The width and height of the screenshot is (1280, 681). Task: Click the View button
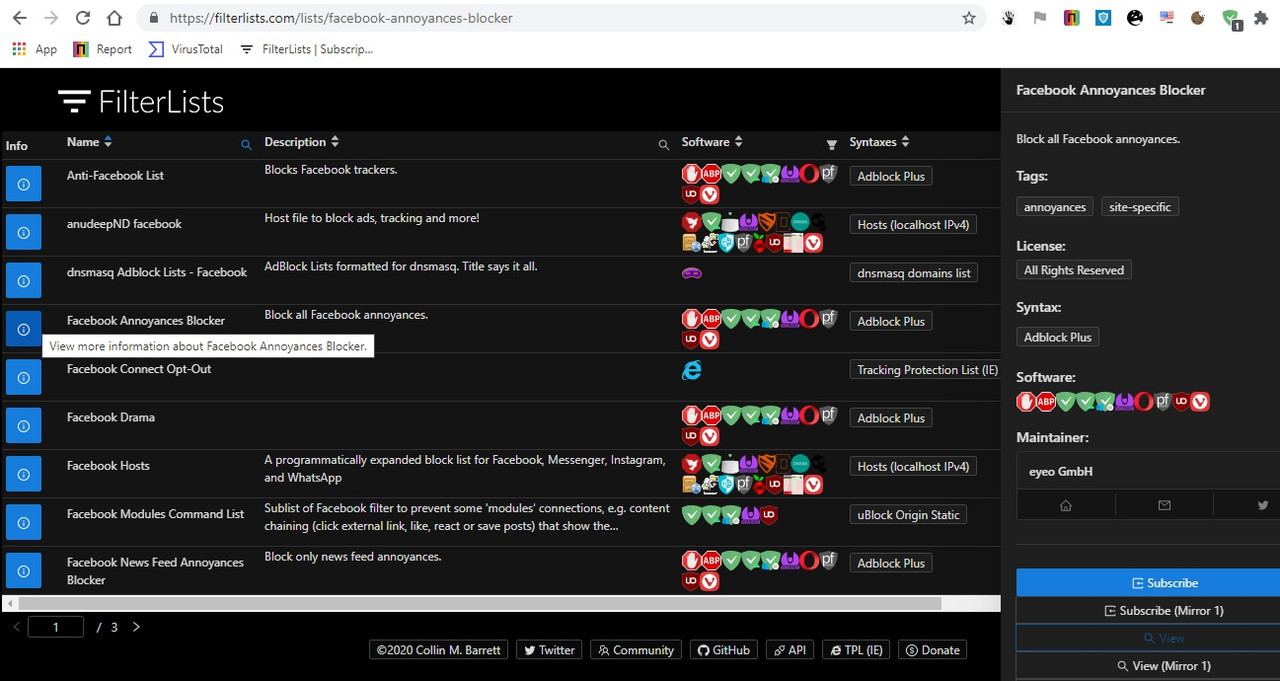(x=1148, y=638)
